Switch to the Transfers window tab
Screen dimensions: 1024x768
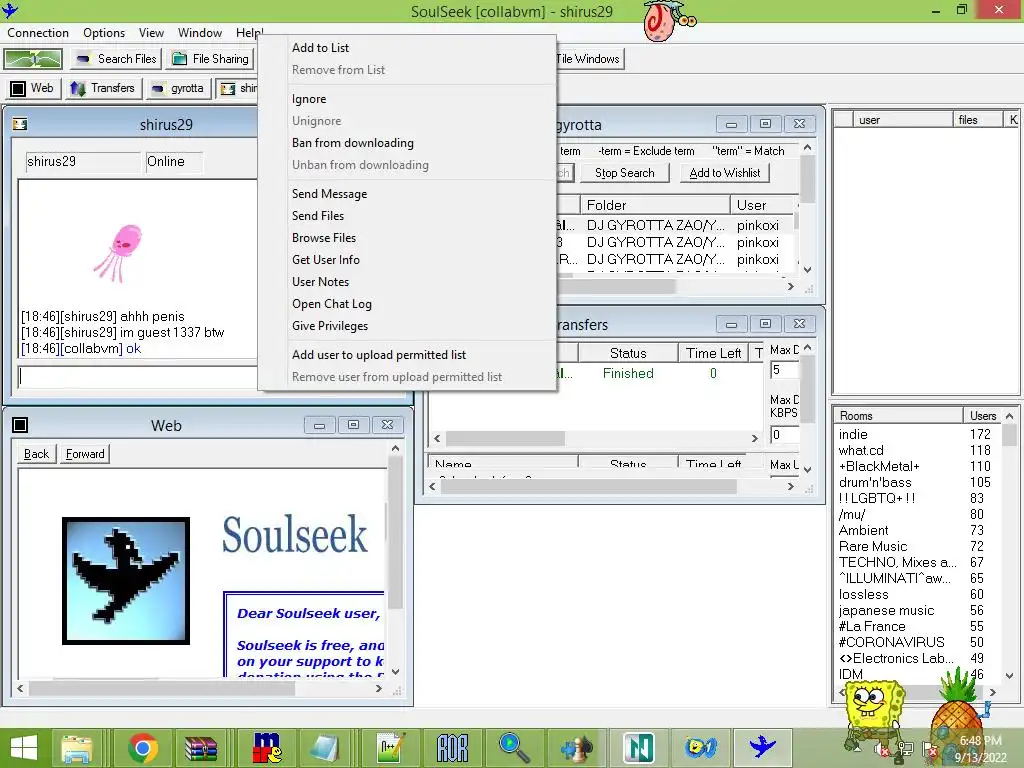[103, 88]
